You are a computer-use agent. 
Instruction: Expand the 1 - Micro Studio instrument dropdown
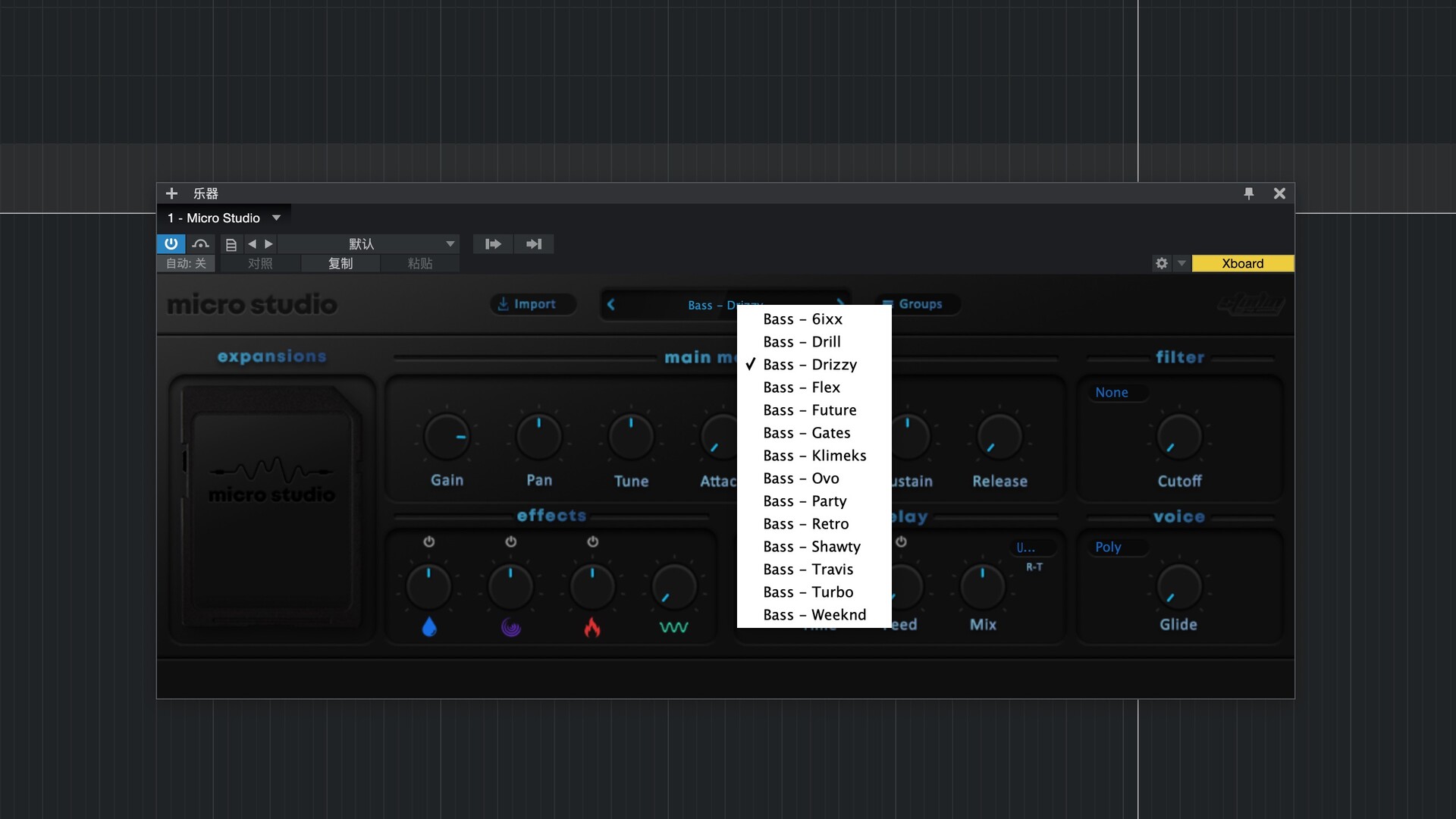coord(277,218)
